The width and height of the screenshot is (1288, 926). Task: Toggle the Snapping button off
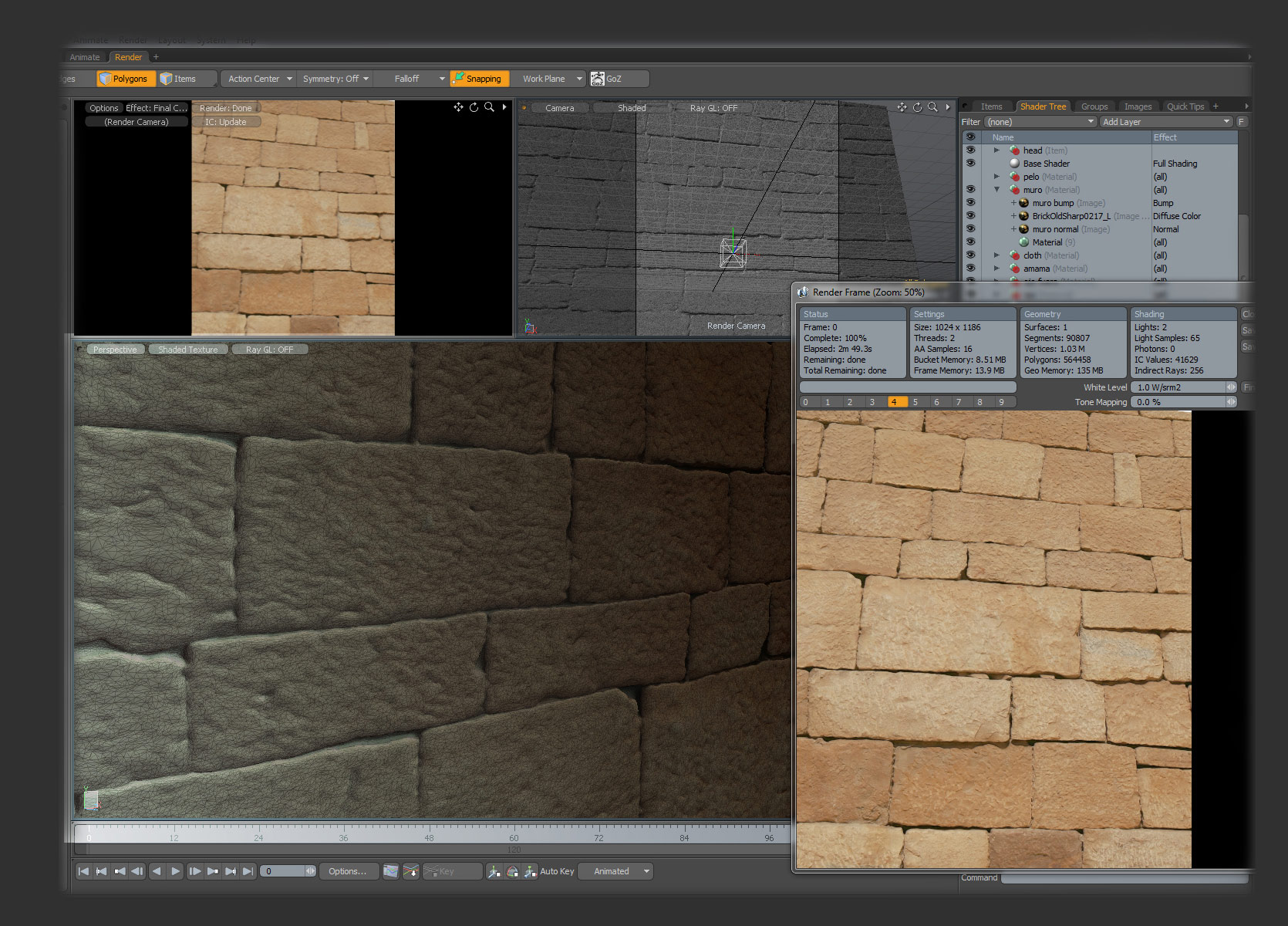[480, 79]
